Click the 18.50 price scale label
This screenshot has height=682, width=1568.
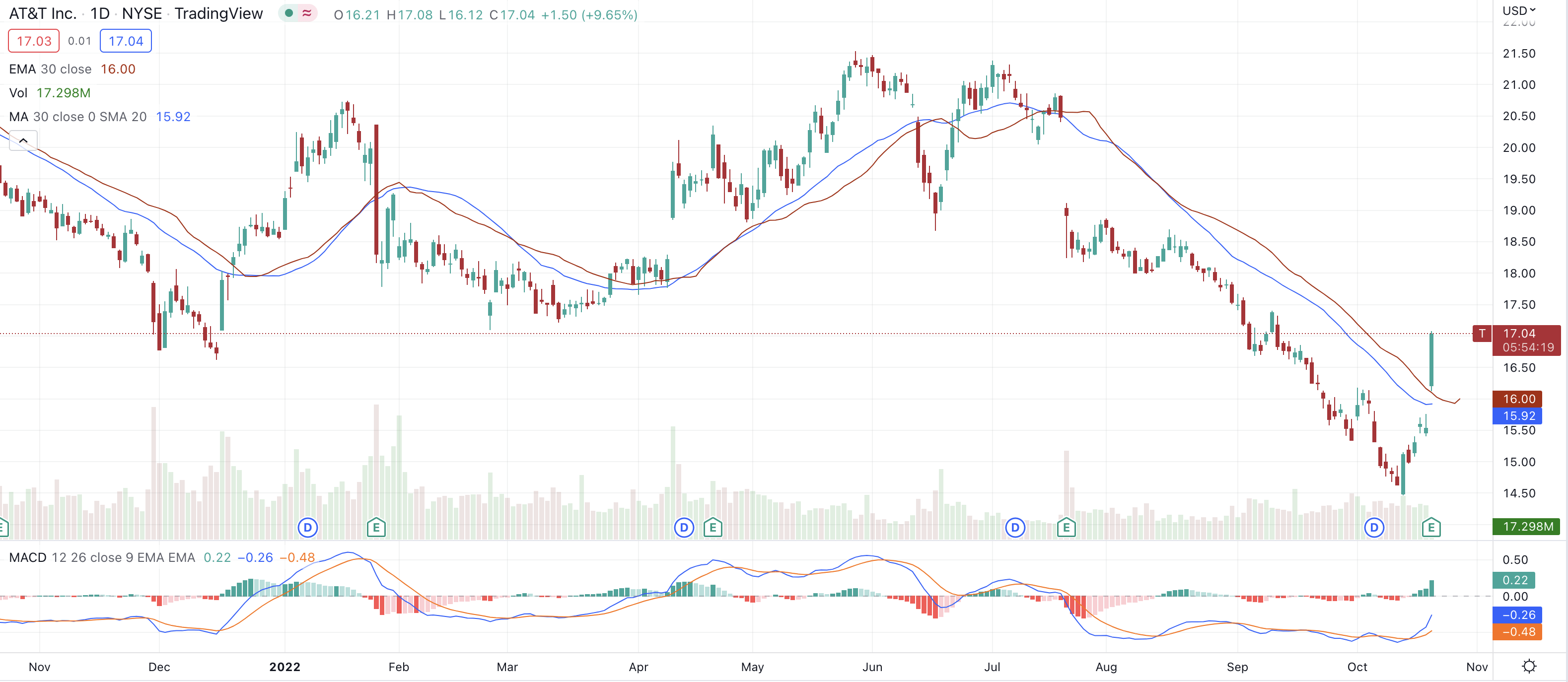[x=1519, y=242]
